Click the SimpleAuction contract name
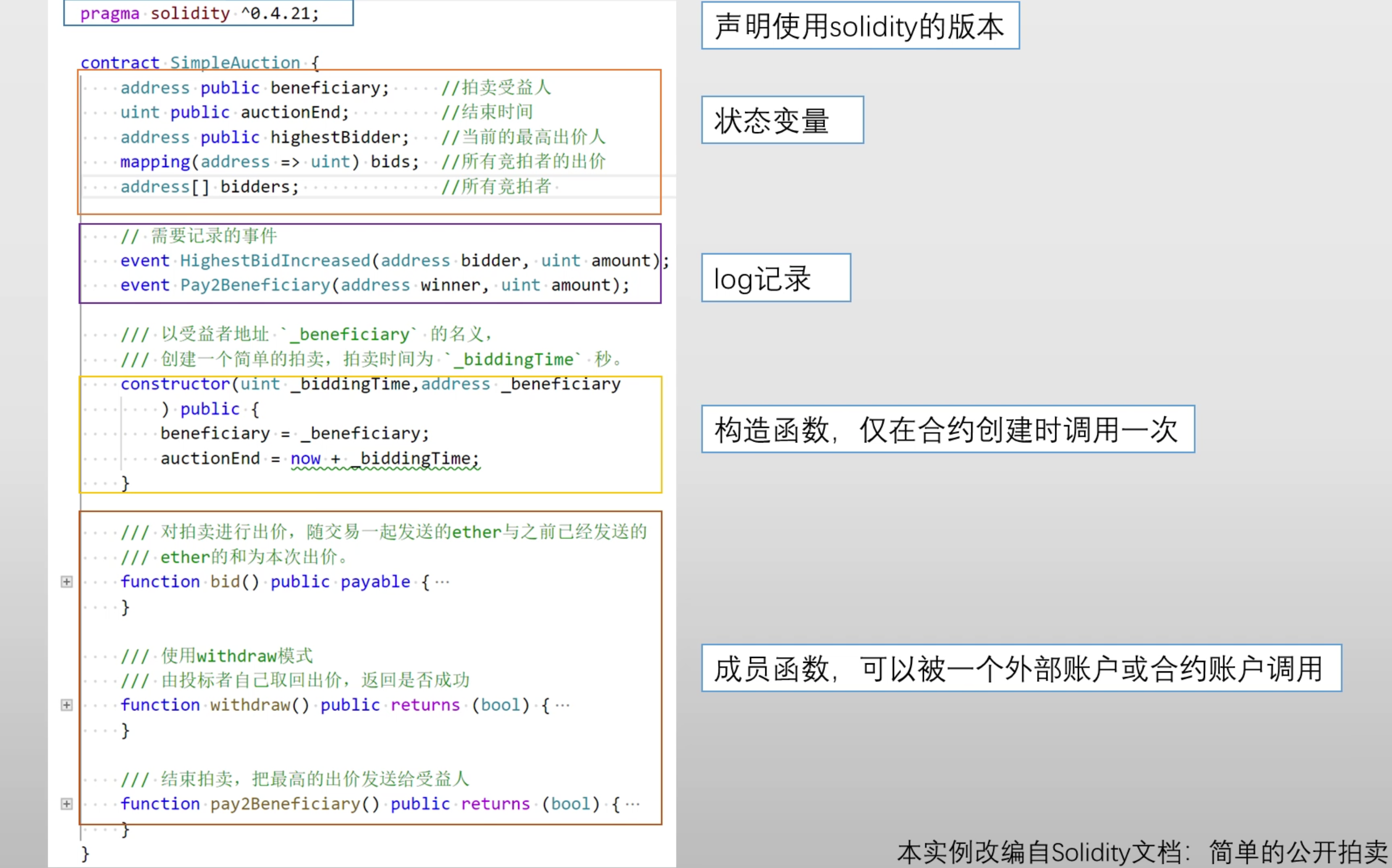The image size is (1392, 868). [x=235, y=63]
